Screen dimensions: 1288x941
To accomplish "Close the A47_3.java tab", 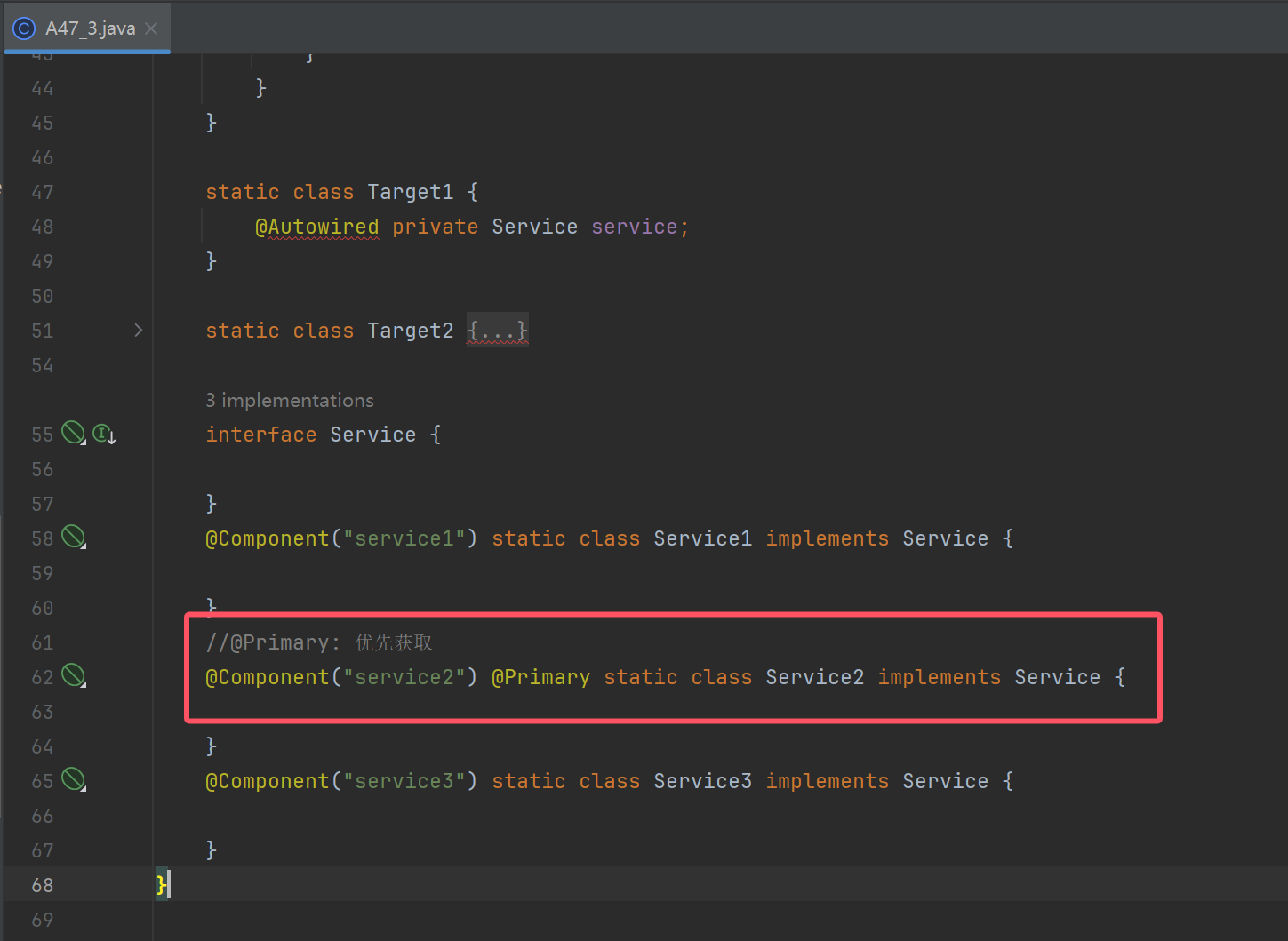I will tap(152, 28).
